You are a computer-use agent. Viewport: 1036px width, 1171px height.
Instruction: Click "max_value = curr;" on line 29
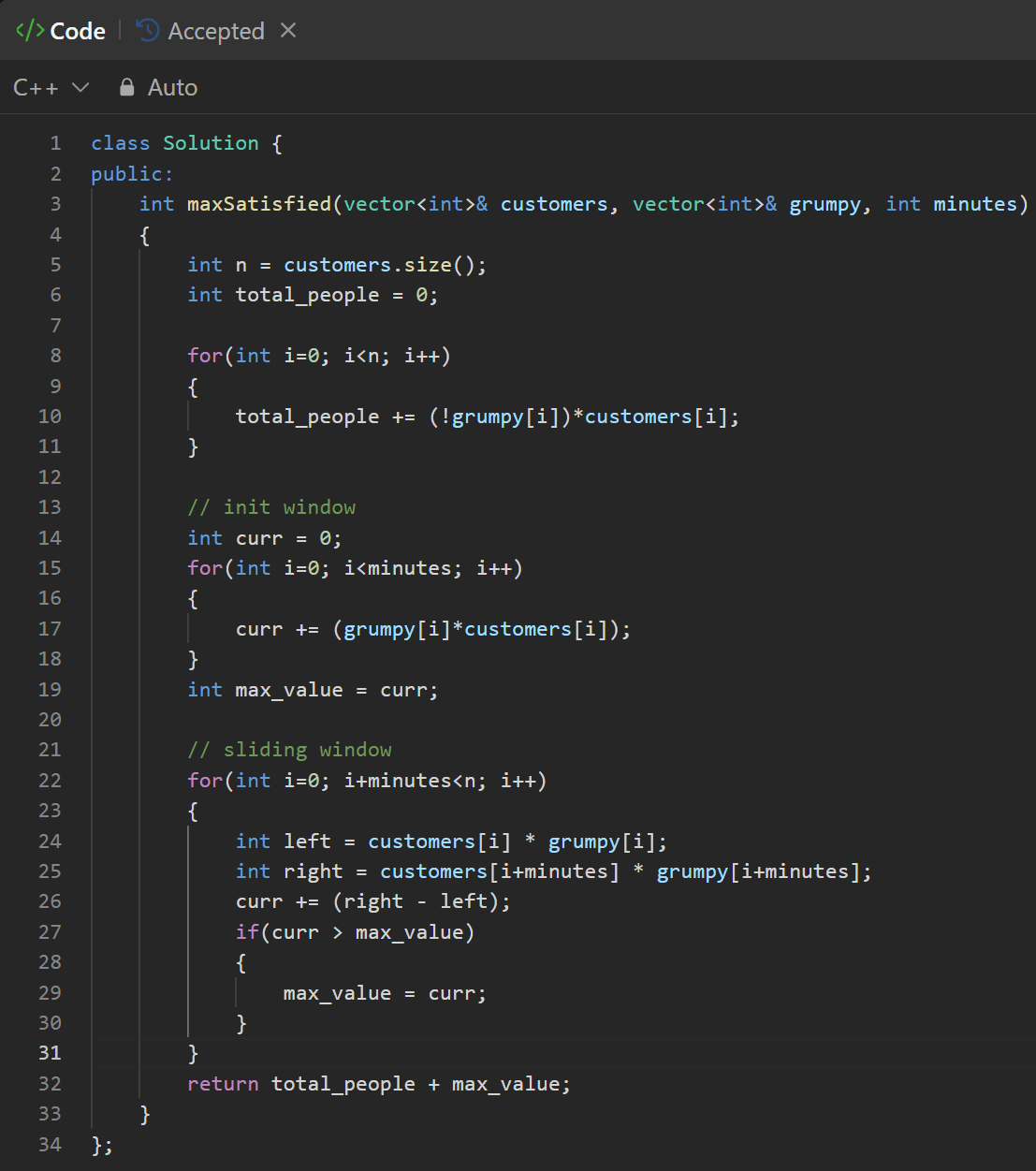[385, 993]
